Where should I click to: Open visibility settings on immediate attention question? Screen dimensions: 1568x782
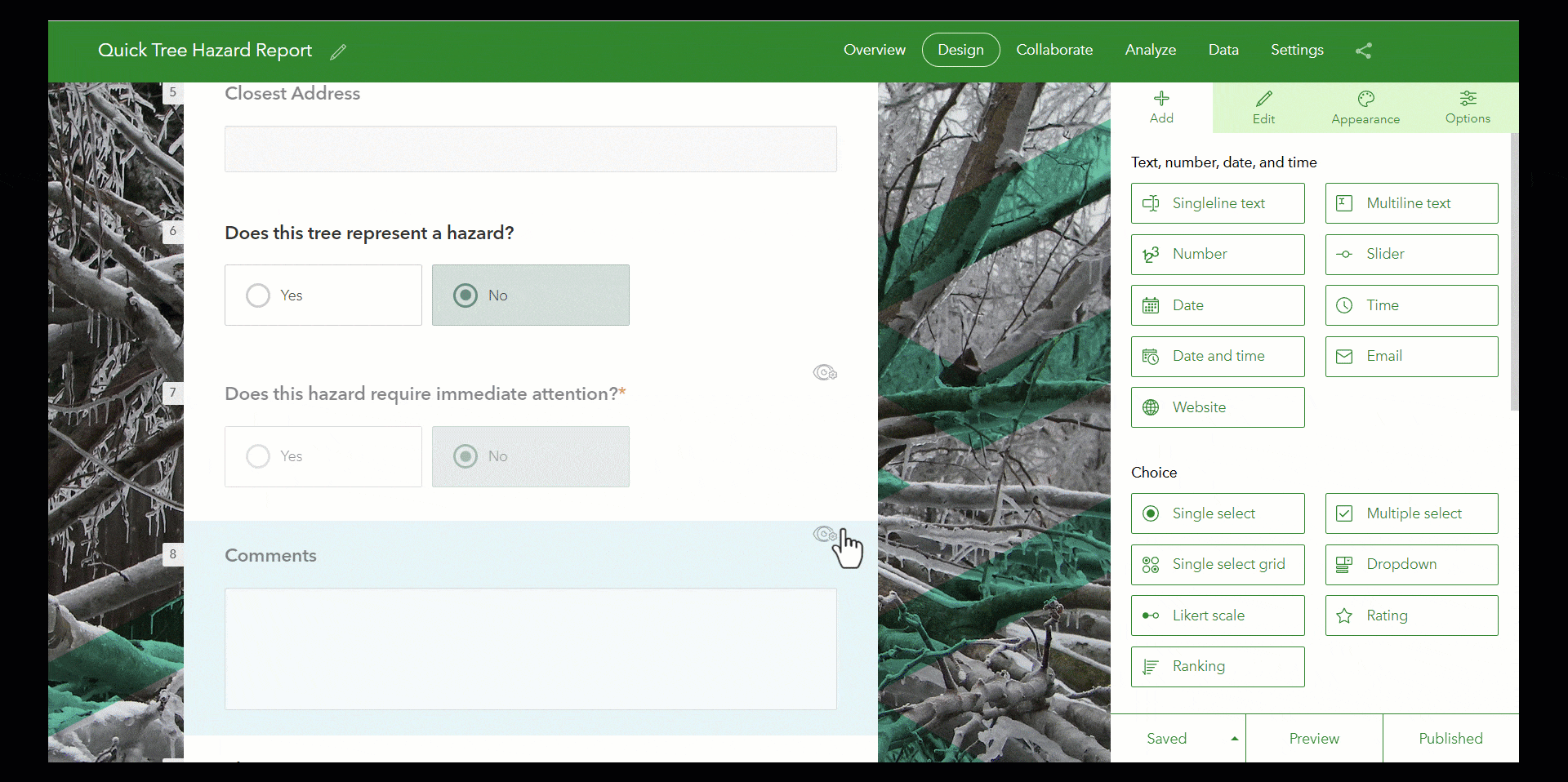point(824,372)
